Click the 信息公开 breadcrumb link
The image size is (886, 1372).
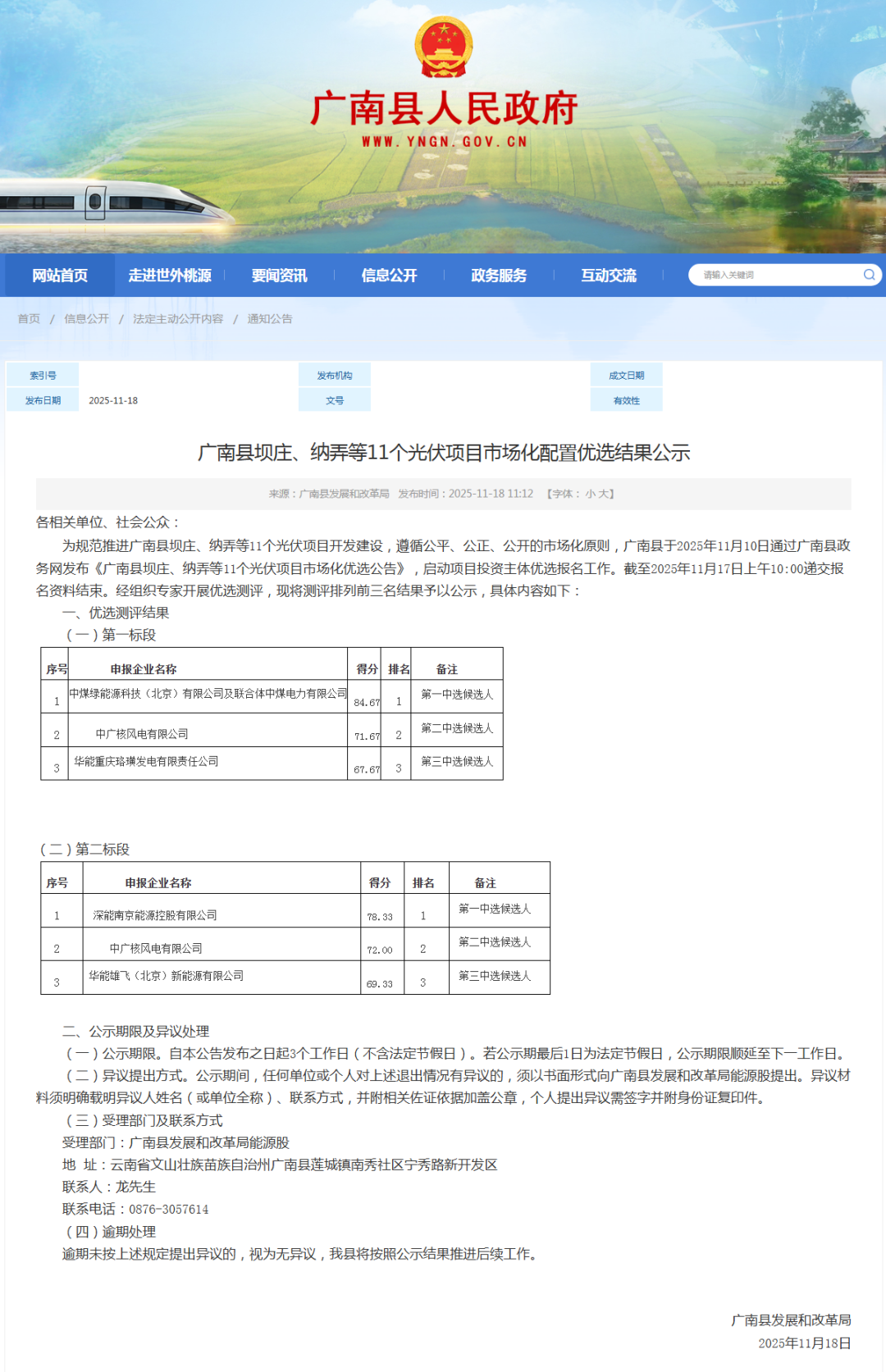pos(86,319)
